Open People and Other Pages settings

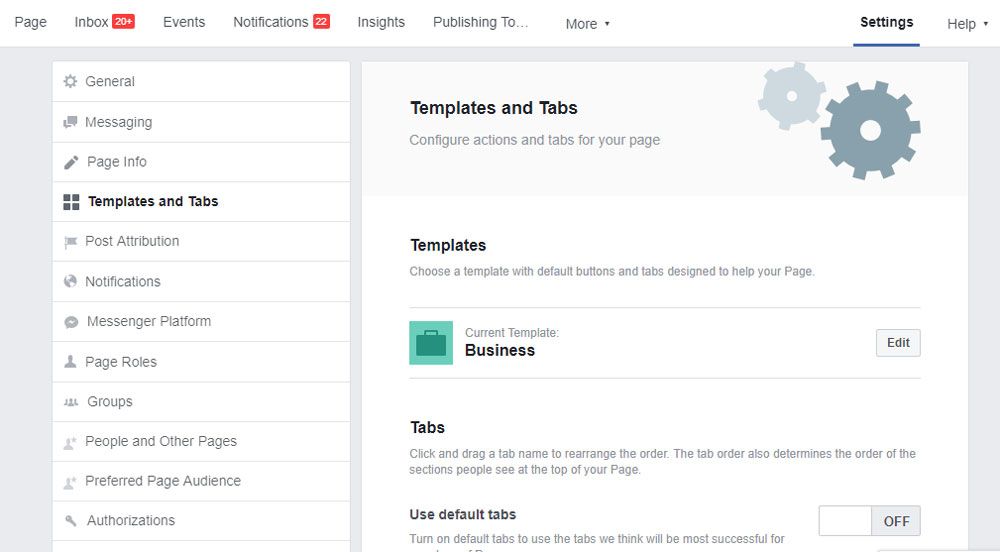click(x=201, y=441)
